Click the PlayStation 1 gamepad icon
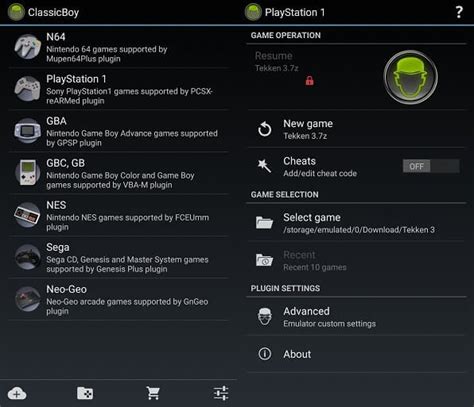The image size is (474, 407). coord(28,89)
